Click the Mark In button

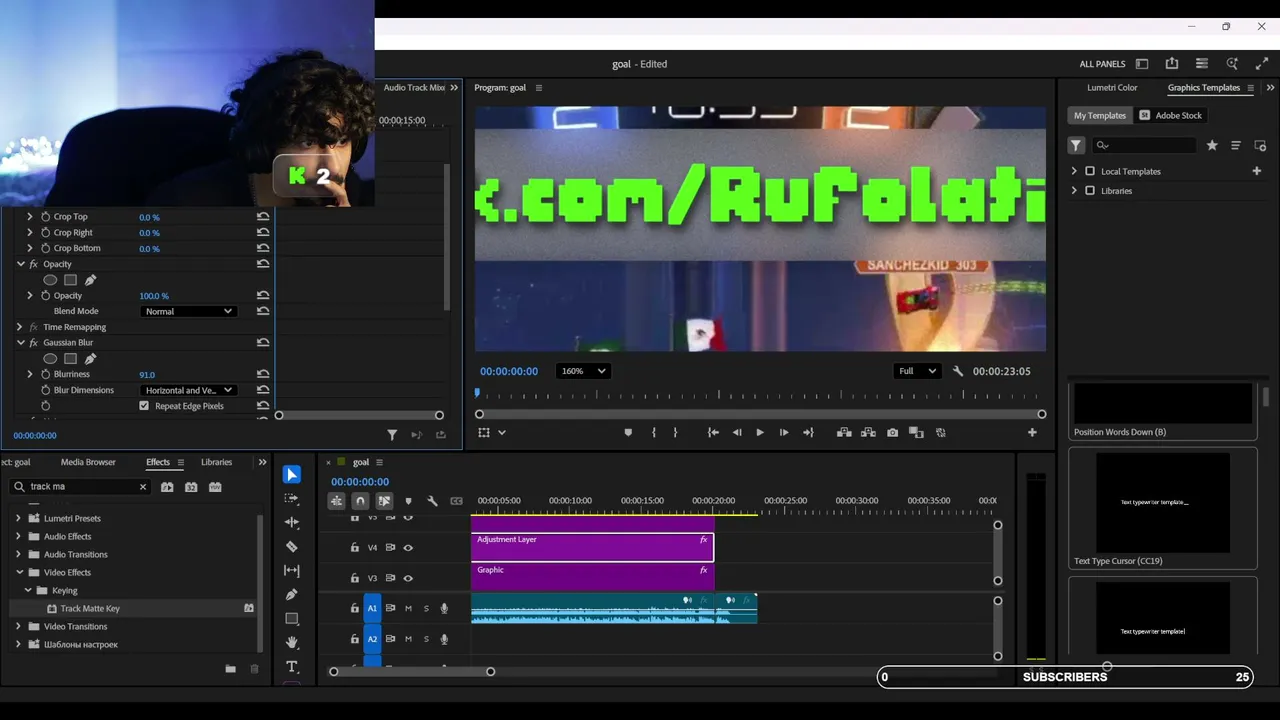click(653, 433)
